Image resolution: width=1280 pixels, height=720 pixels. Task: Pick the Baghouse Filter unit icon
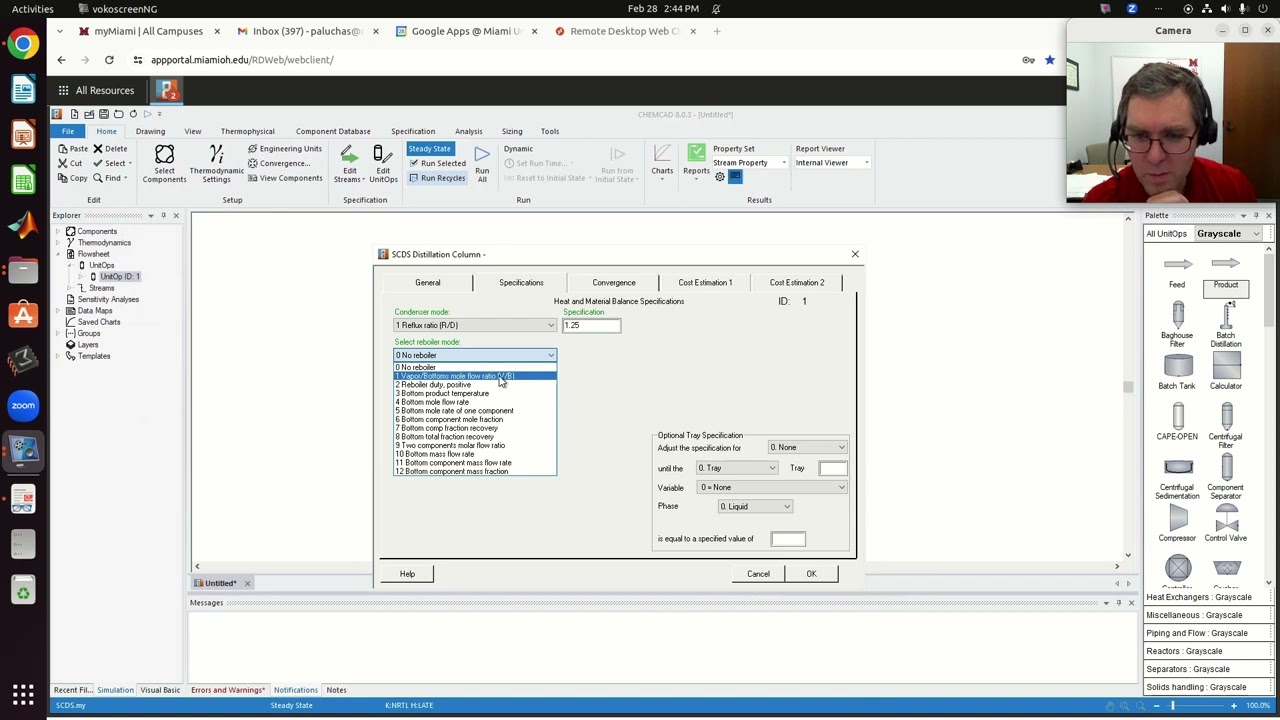[x=1177, y=314]
